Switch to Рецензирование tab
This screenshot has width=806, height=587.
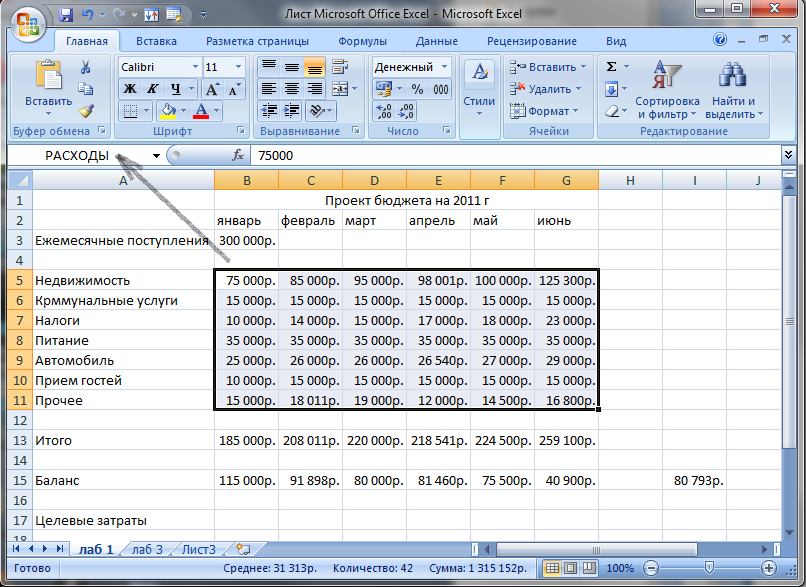[x=532, y=41]
